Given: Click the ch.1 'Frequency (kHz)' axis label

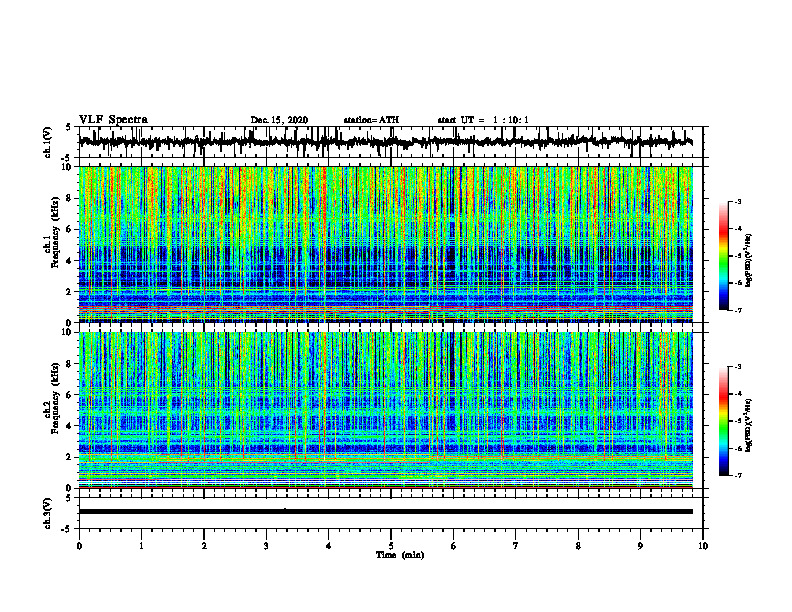Looking at the screenshot, I should [x=55, y=232].
